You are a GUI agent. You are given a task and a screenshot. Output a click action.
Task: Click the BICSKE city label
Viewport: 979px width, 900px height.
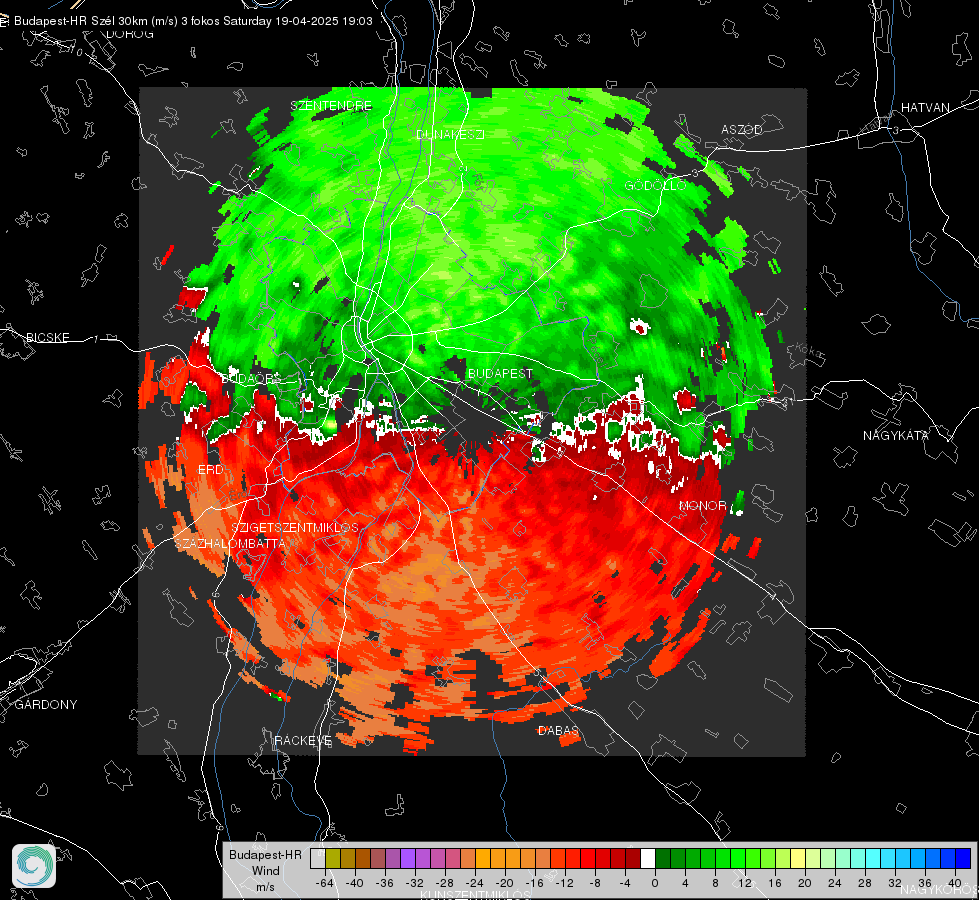[47, 337]
